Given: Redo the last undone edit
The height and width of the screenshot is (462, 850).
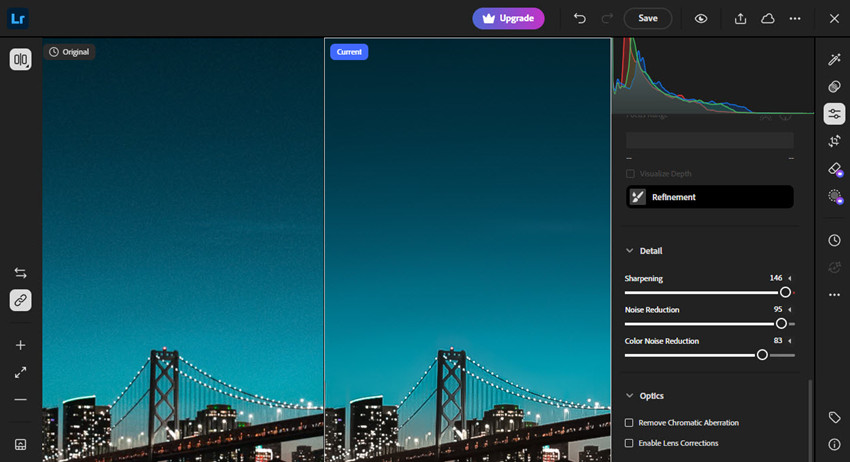Looking at the screenshot, I should (x=607, y=18).
